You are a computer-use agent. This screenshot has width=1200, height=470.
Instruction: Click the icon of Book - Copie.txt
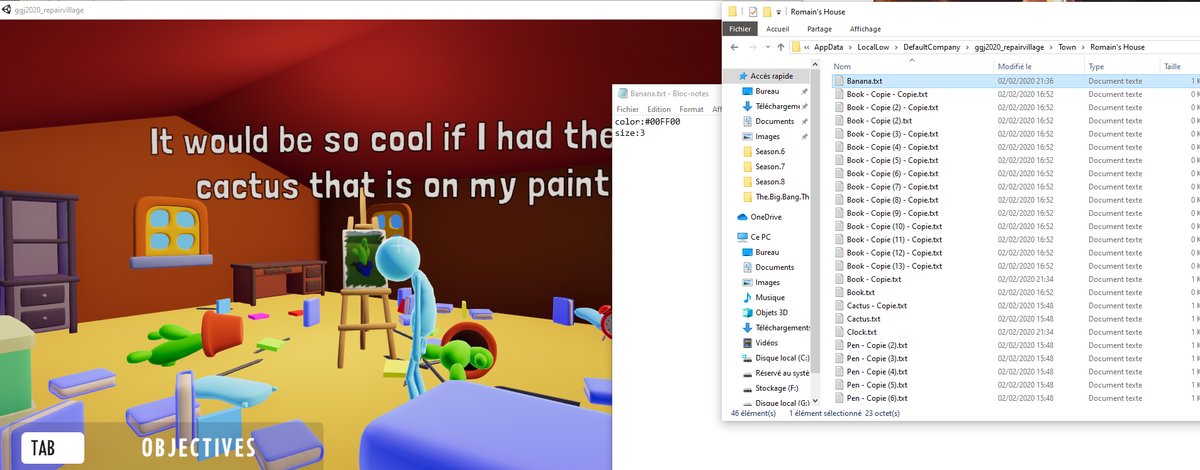tap(840, 279)
